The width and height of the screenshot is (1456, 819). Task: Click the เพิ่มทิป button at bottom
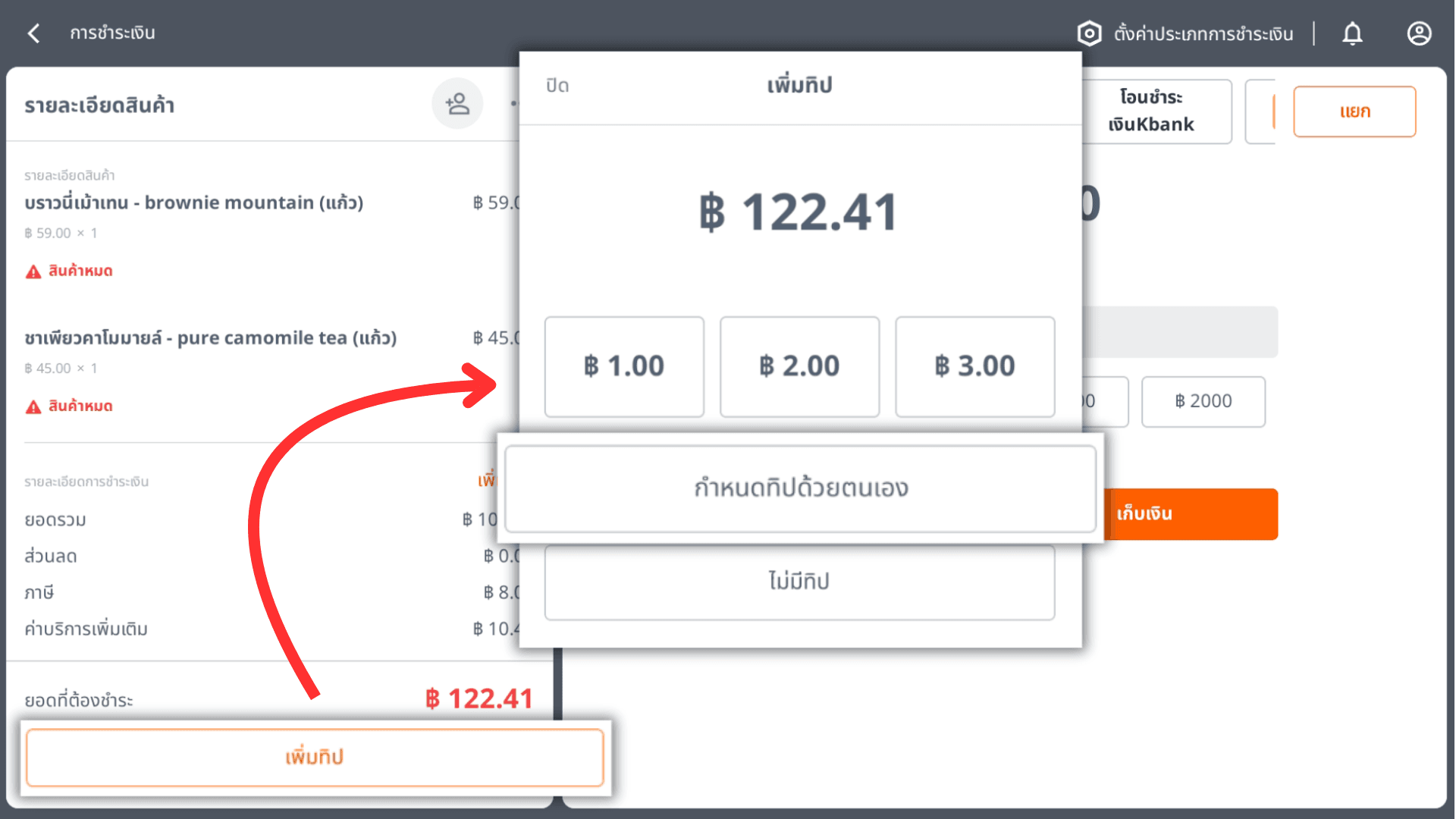coord(315,757)
